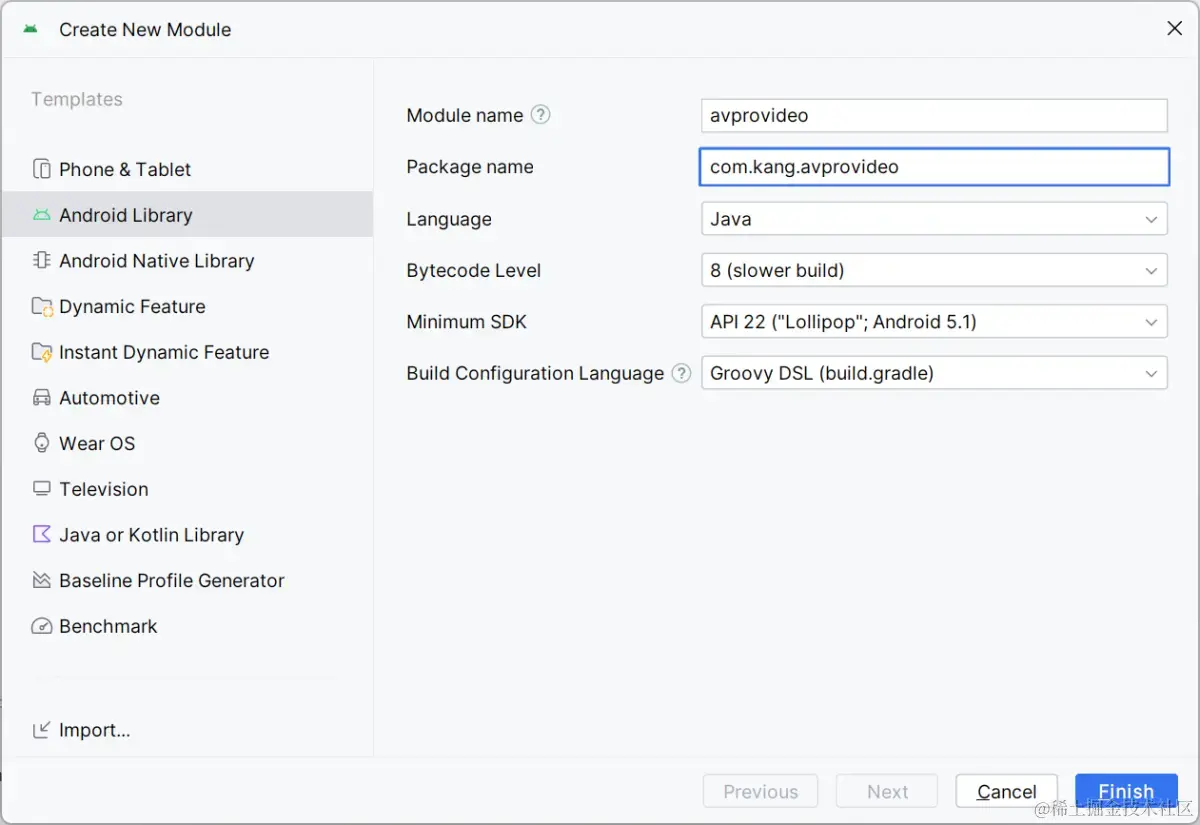Select the Baseline Profile Generator template

[171, 581]
